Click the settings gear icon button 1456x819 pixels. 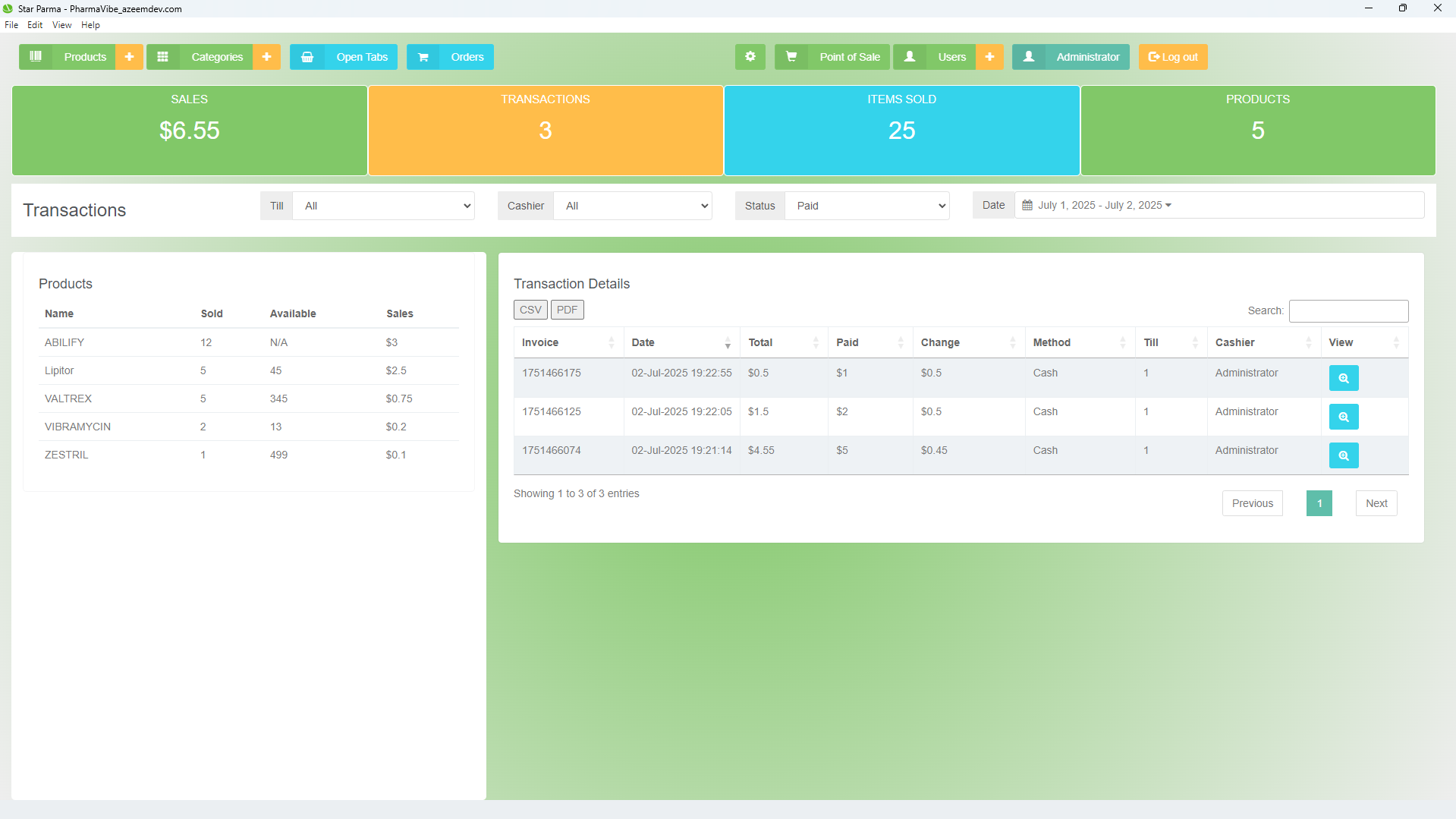750,57
